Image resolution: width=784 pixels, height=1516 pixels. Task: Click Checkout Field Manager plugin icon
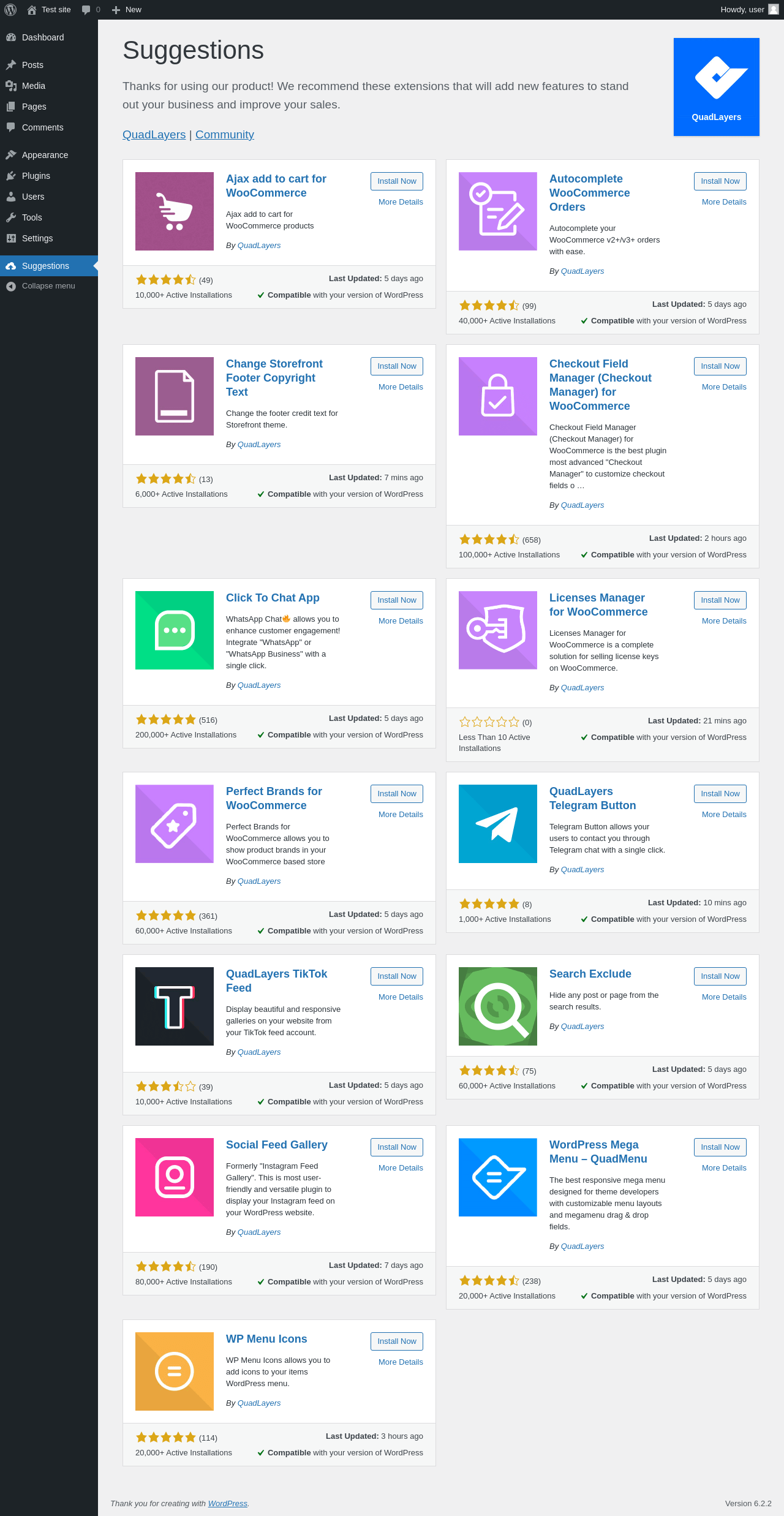click(498, 396)
